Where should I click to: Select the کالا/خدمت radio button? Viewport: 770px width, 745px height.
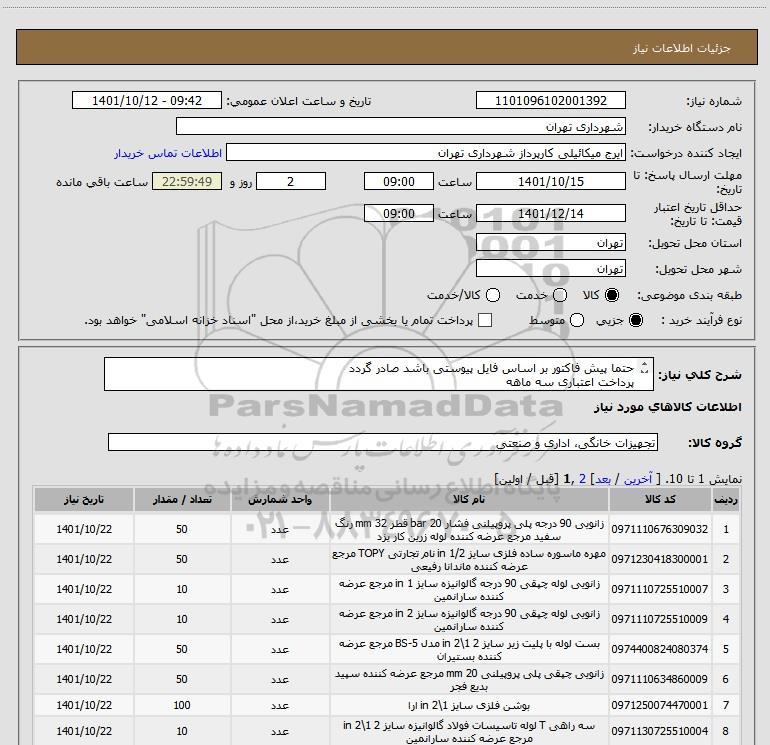click(493, 295)
